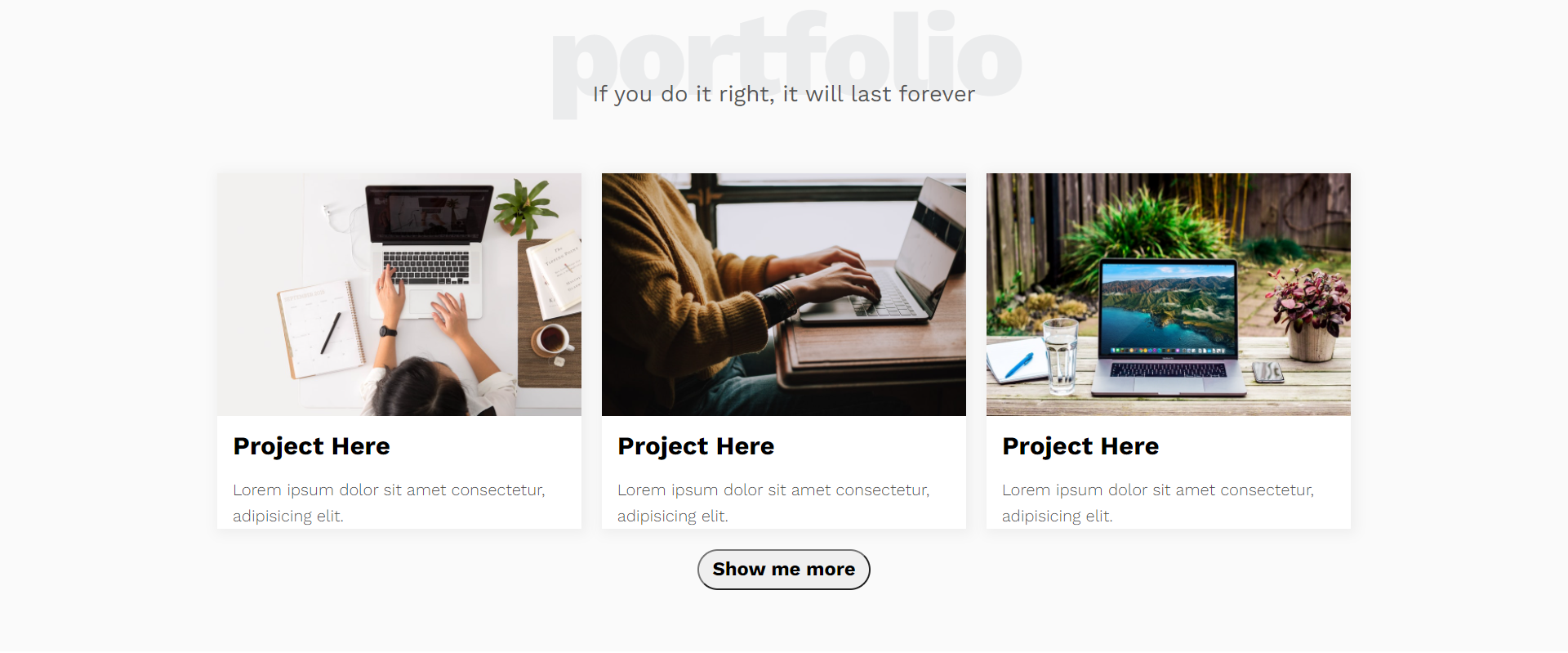Click the middle card's Lorem ipsum description
The image size is (1568, 653).
pos(773,503)
